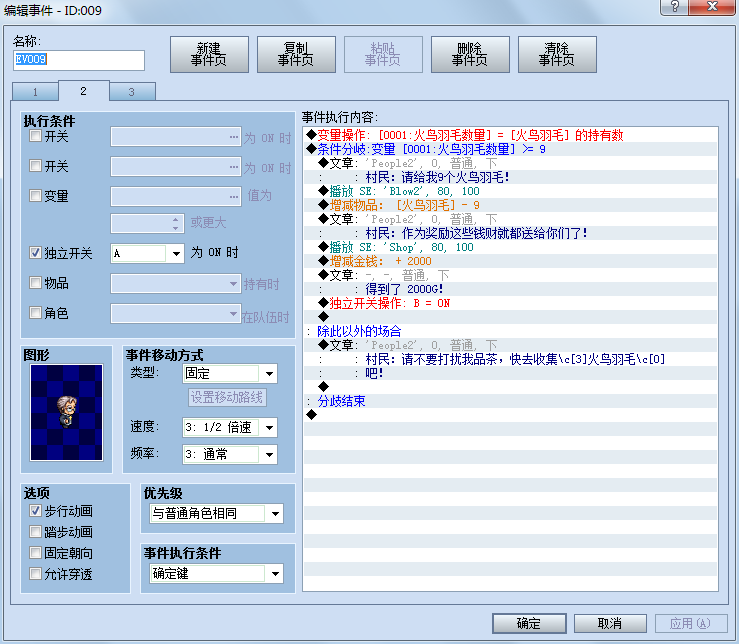This screenshot has width=739, height=644.
Task: Switch to event page tab 3
Action: [x=132, y=92]
